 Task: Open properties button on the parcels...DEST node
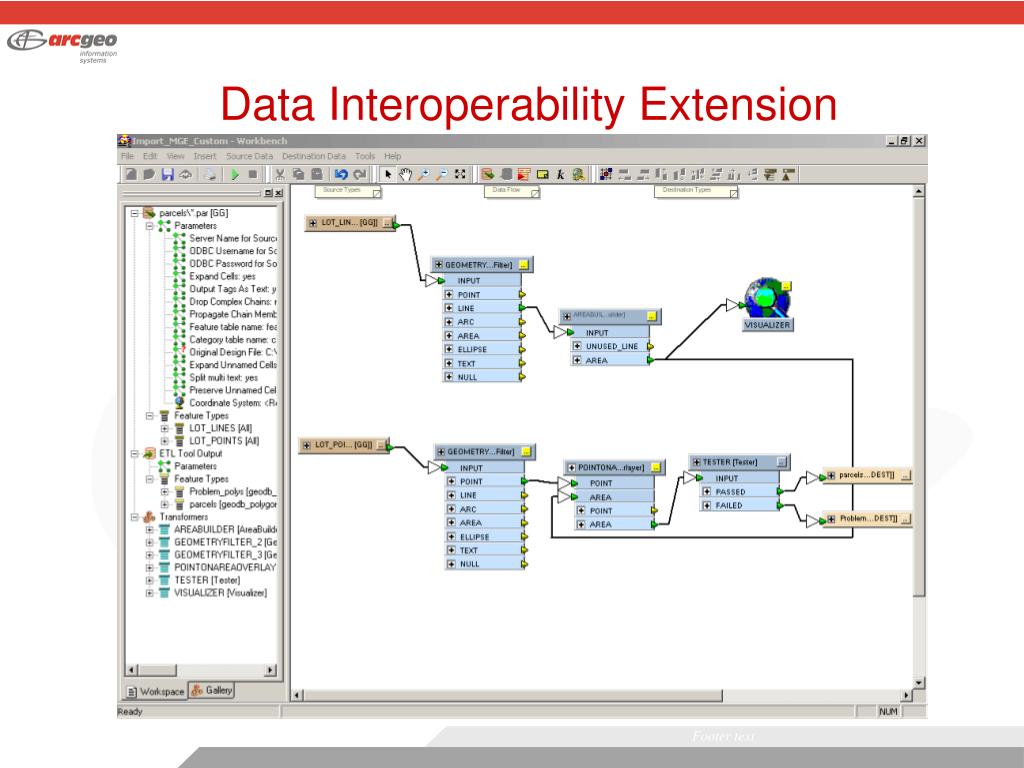[x=905, y=475]
